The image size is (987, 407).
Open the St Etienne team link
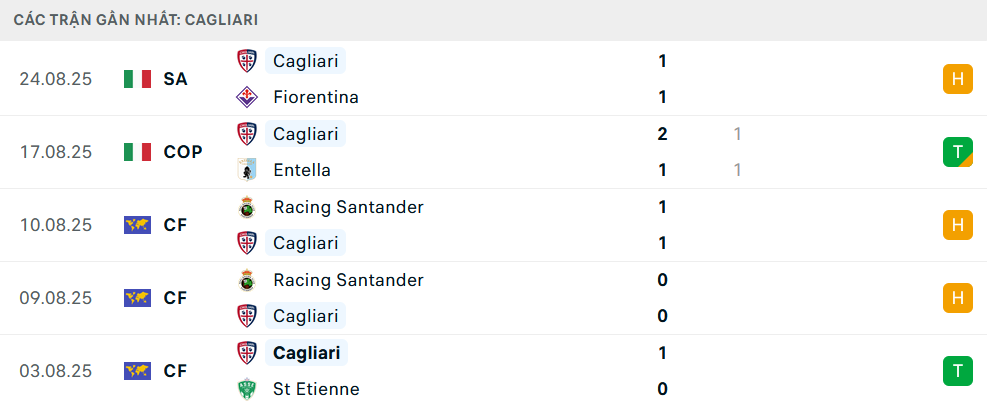coord(316,389)
